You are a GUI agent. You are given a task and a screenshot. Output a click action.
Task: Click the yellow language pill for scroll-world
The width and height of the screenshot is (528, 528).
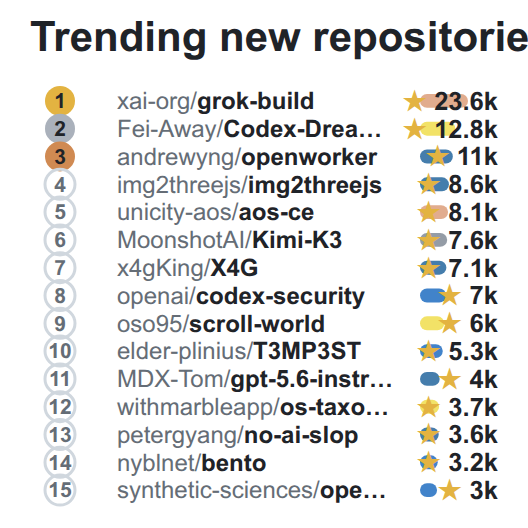coord(432,323)
